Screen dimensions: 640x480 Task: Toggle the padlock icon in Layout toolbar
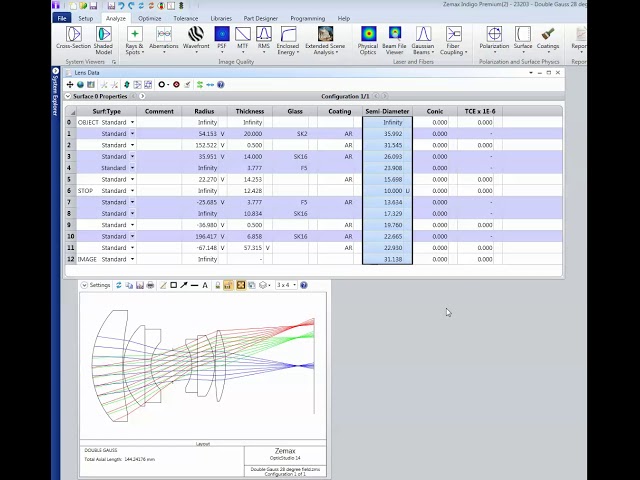(x=218, y=285)
